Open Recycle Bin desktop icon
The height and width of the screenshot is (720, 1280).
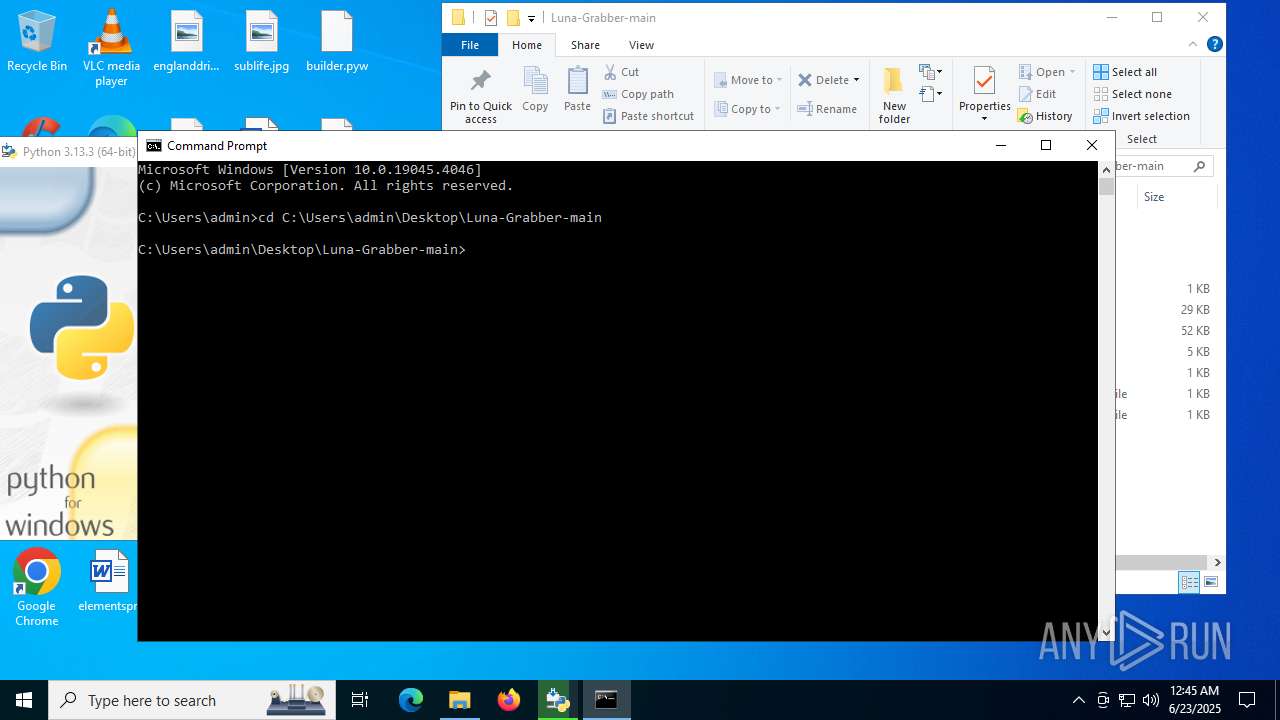pyautogui.click(x=37, y=42)
